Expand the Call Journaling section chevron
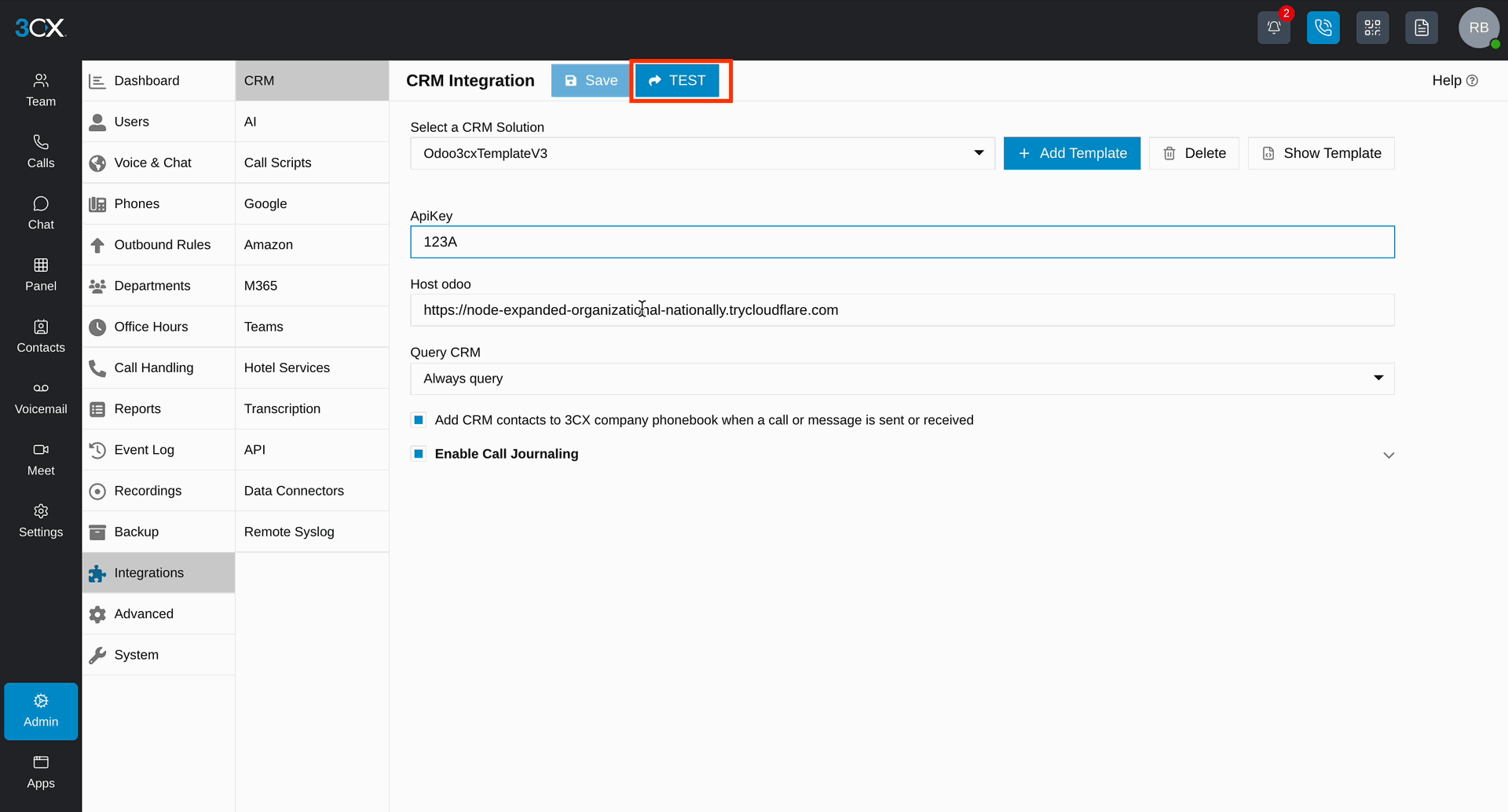Viewport: 1508px width, 812px height. (1389, 455)
